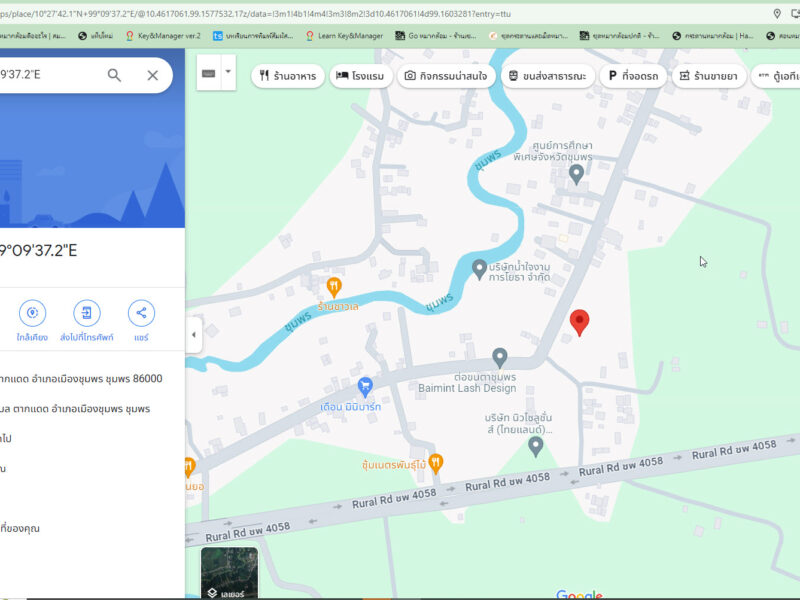Click the Send to phone icon
This screenshot has height=600, width=800.
pos(86,312)
